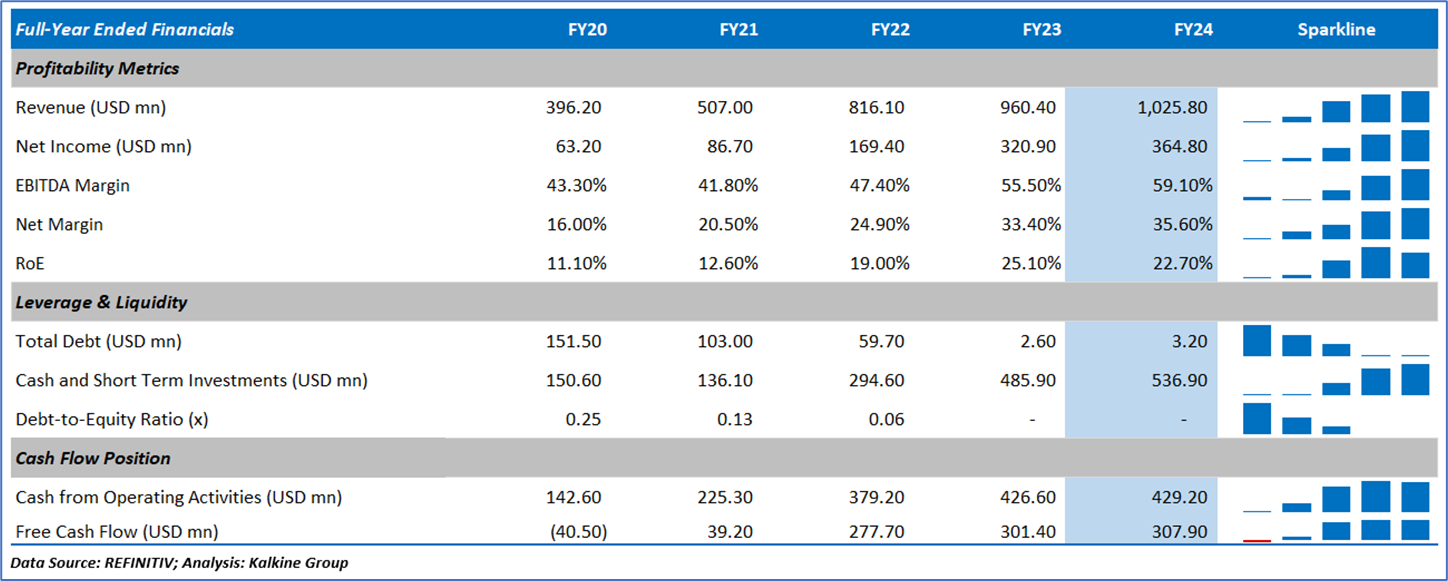Click the Leverage & Liquidity section heading
The image size is (1448, 581).
102,302
